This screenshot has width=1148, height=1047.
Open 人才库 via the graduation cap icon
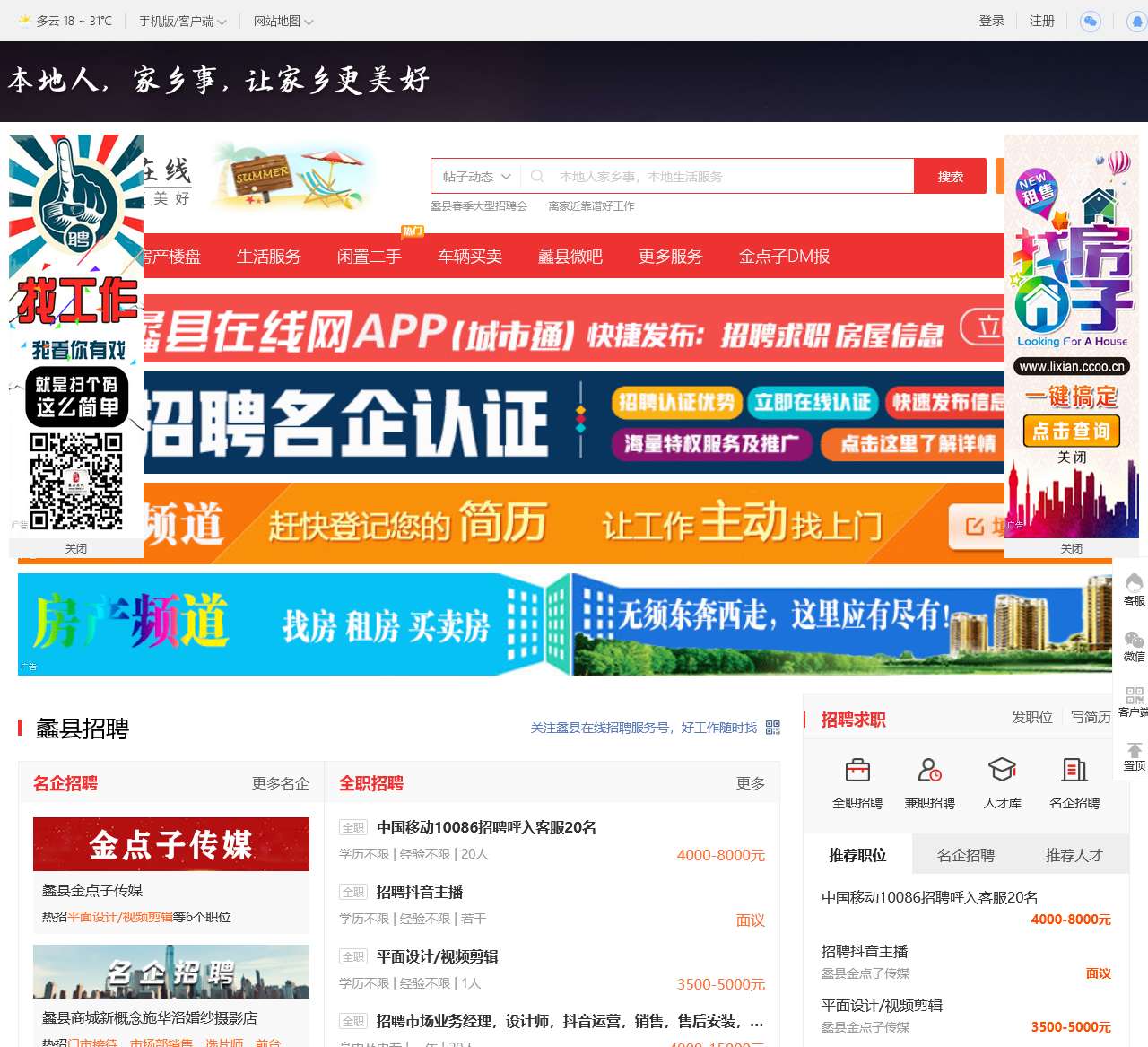coord(1002,770)
